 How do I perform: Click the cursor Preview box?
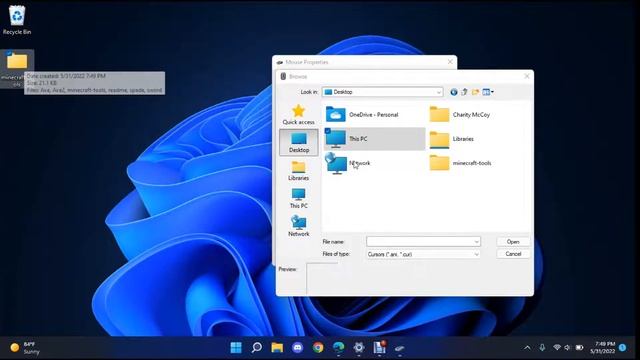[322, 279]
